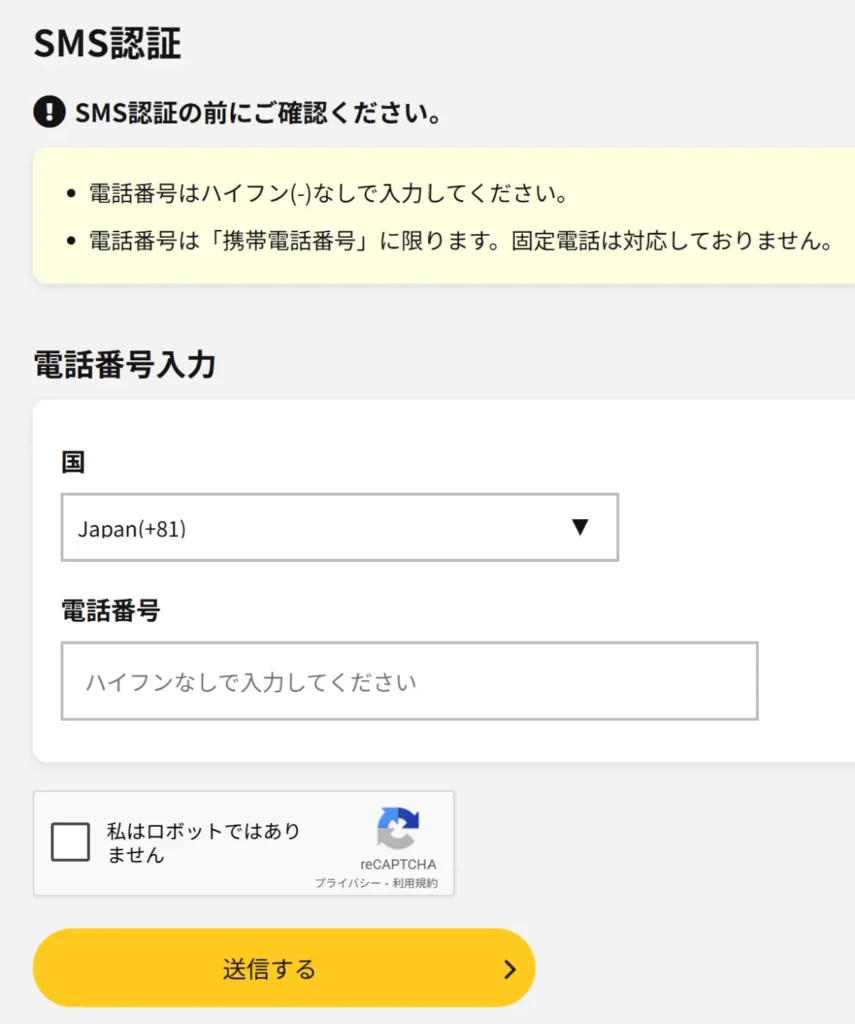The width and height of the screenshot is (855, 1024).
Task: Click the dropdown arrow on the country selector
Action: pyautogui.click(x=581, y=528)
